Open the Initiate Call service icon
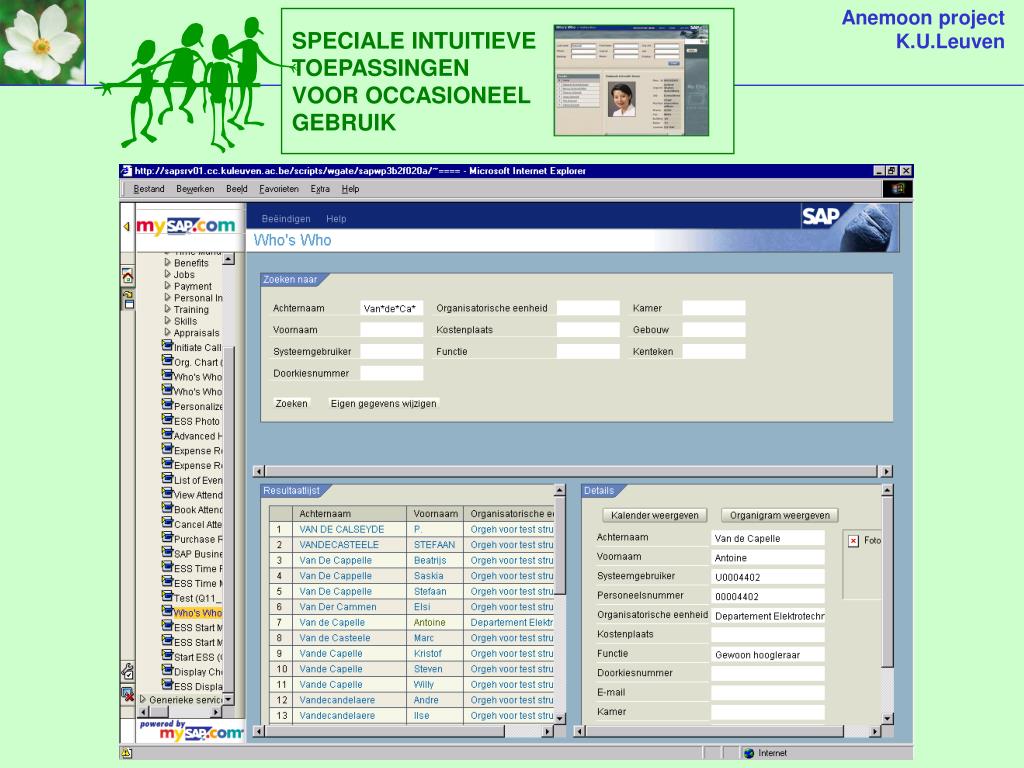 167,346
